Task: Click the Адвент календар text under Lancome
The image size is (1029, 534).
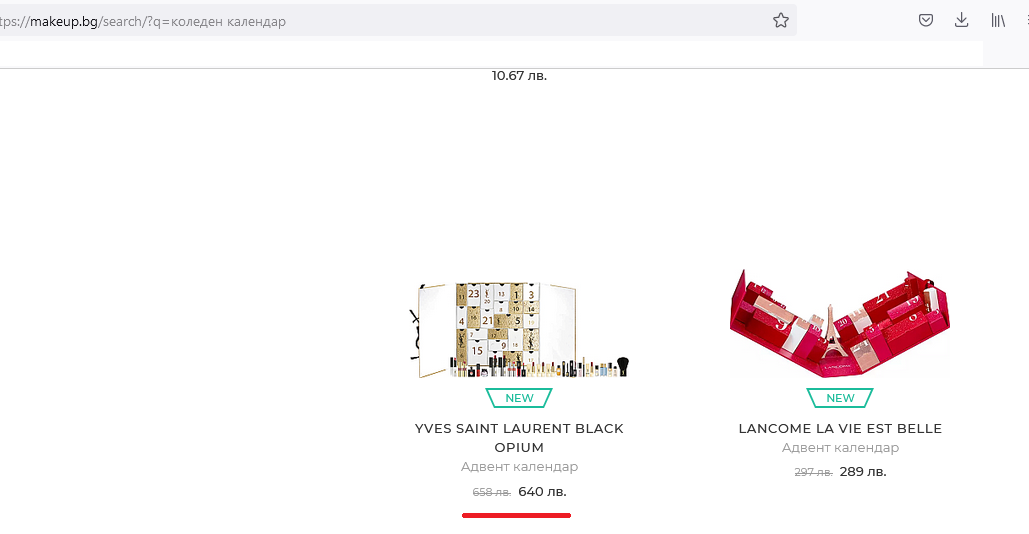Action: 840,447
